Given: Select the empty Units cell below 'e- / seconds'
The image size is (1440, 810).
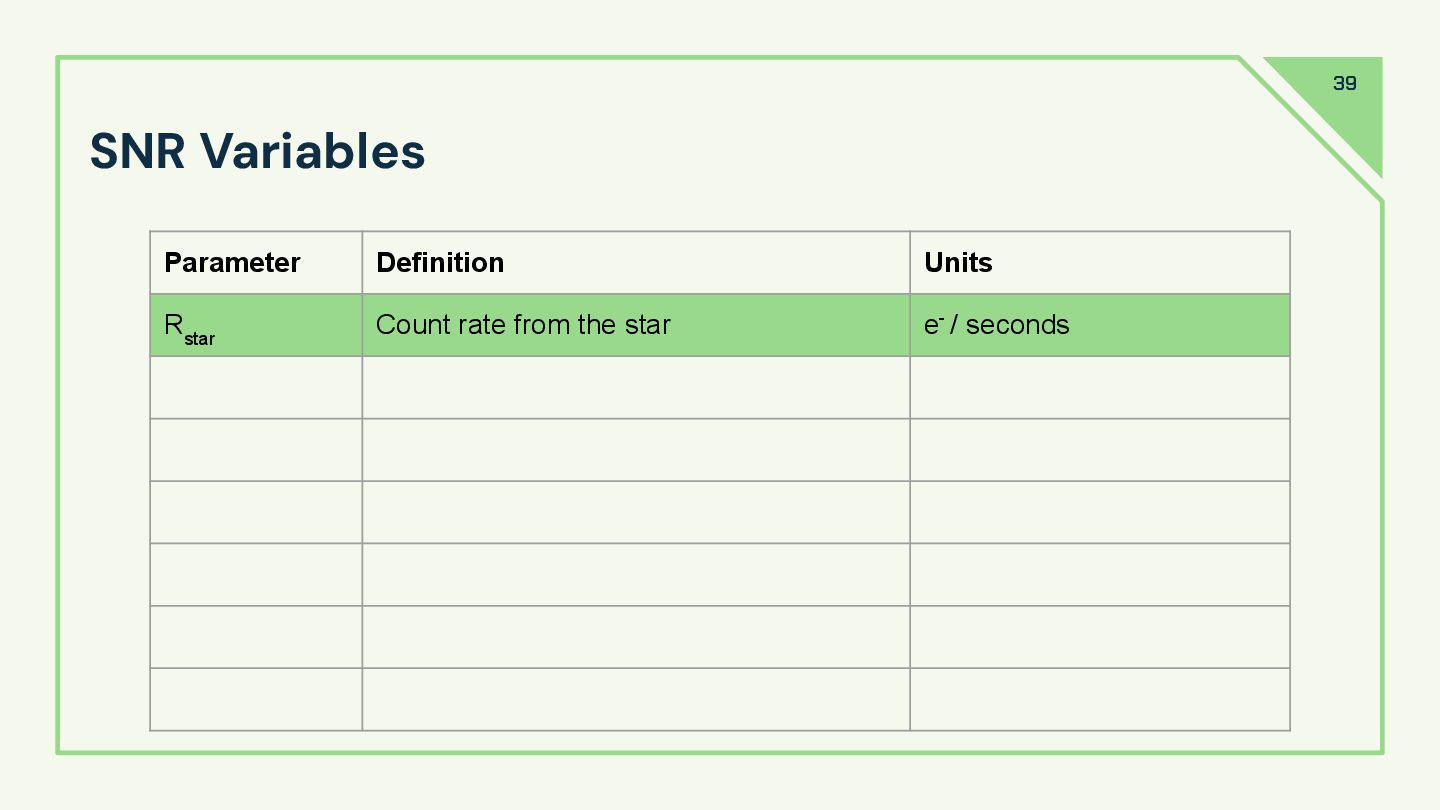Looking at the screenshot, I should click(1100, 387).
